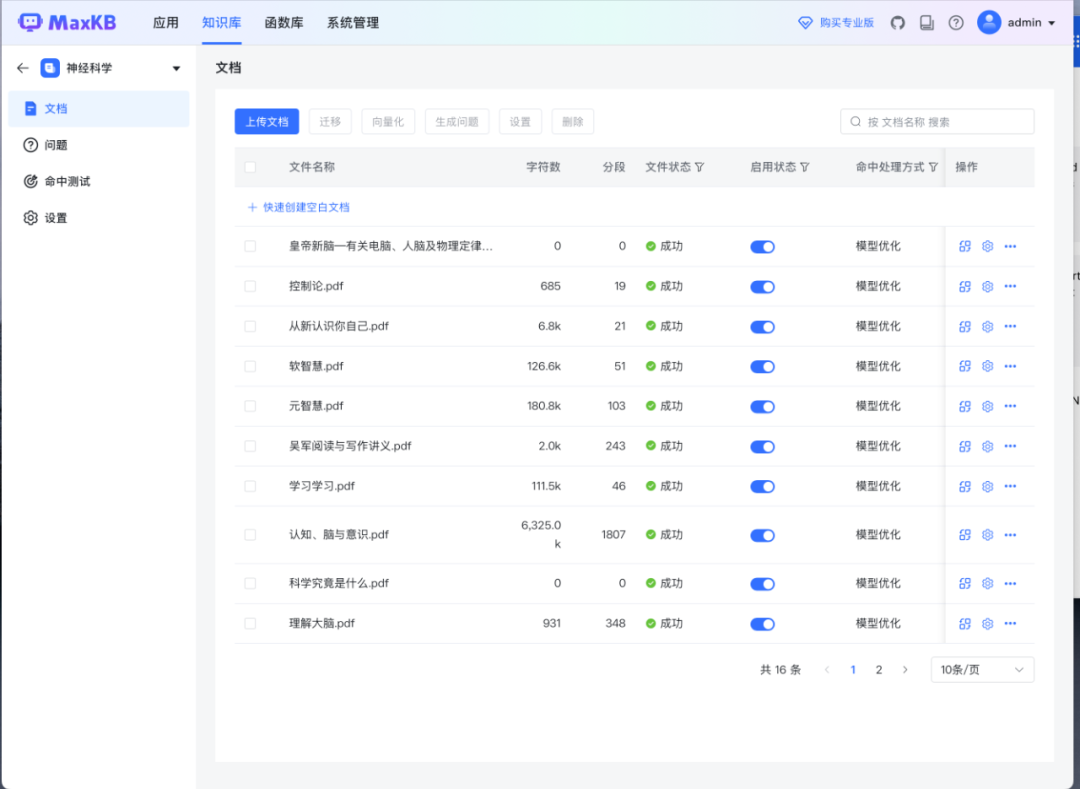Expand the 神经科学 knowledge base dropdown
The image size is (1080, 789).
click(176, 68)
